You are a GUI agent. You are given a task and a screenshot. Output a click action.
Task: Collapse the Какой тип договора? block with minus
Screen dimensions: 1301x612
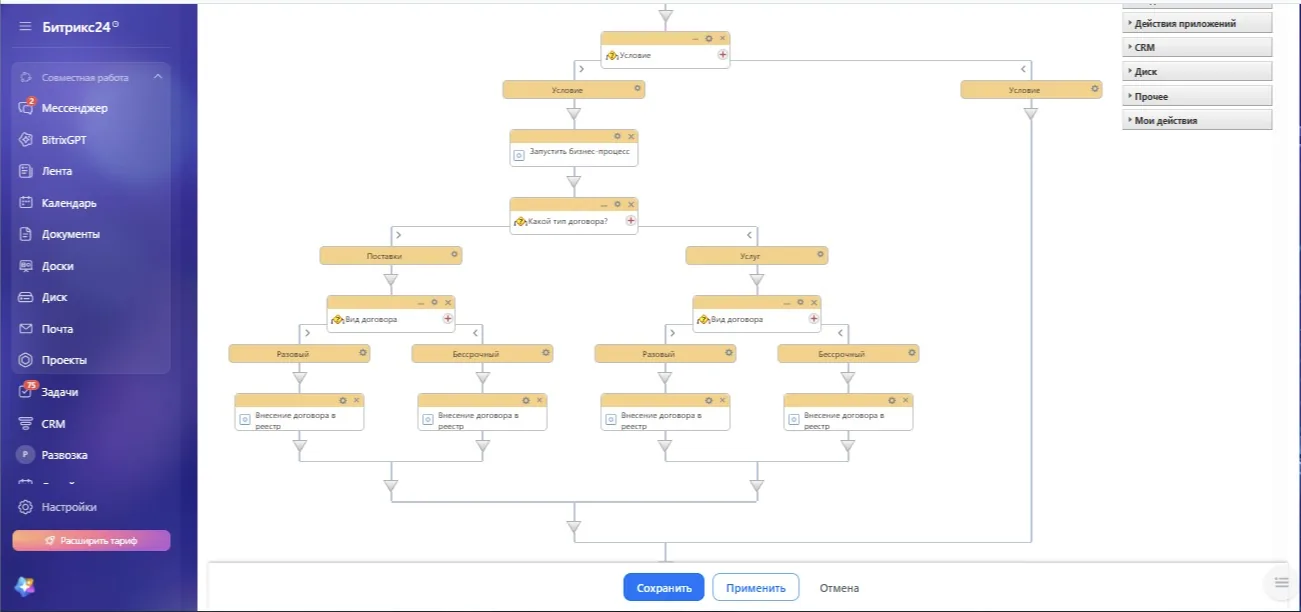[603, 204]
